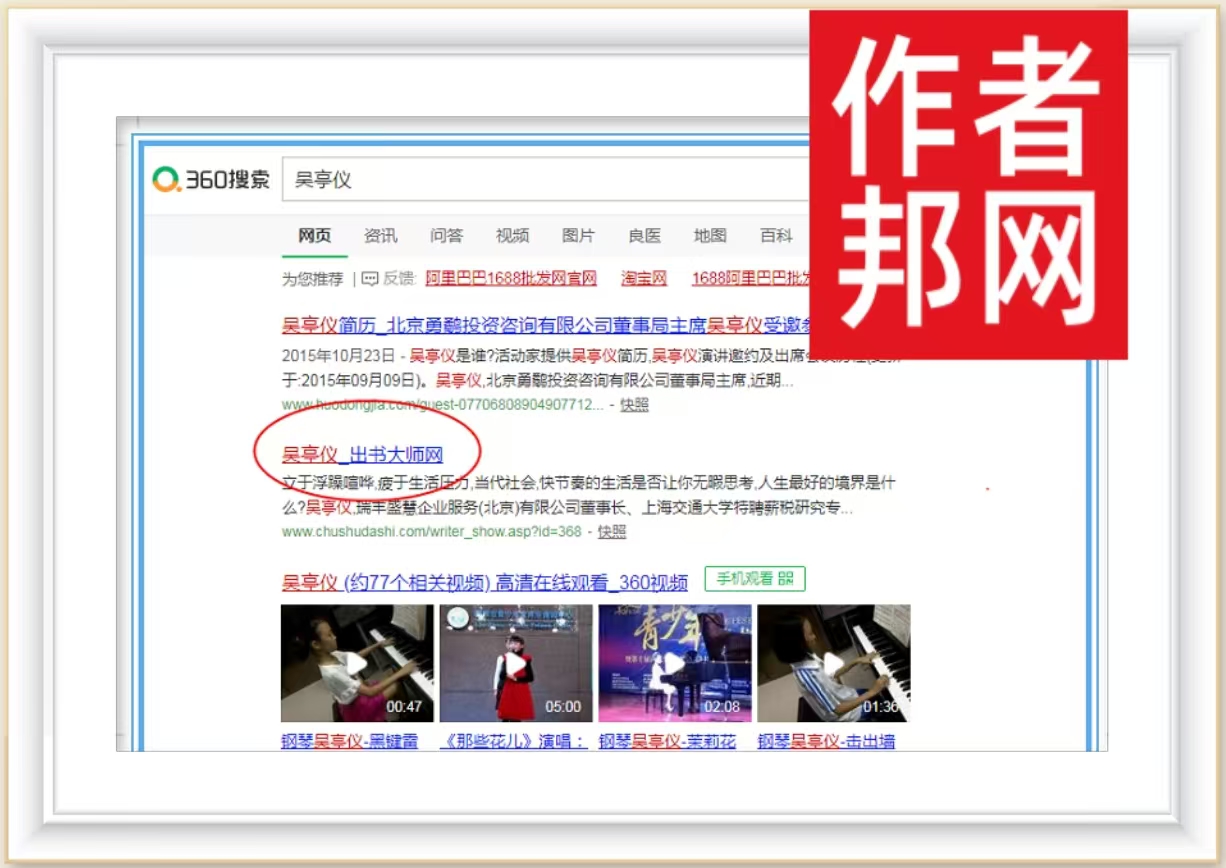Play the 01:36 piano video thumbnail
This screenshot has height=868, width=1226.
tap(833, 662)
